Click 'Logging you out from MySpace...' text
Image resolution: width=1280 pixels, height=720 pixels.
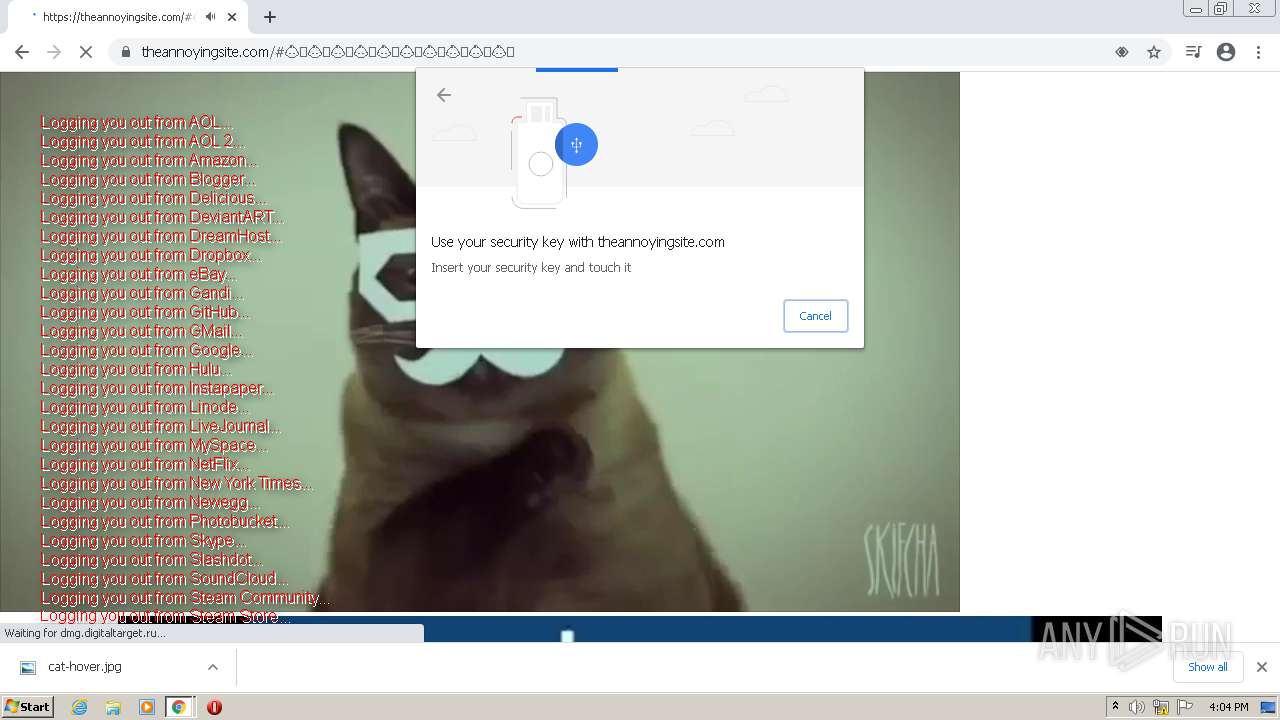(x=155, y=446)
